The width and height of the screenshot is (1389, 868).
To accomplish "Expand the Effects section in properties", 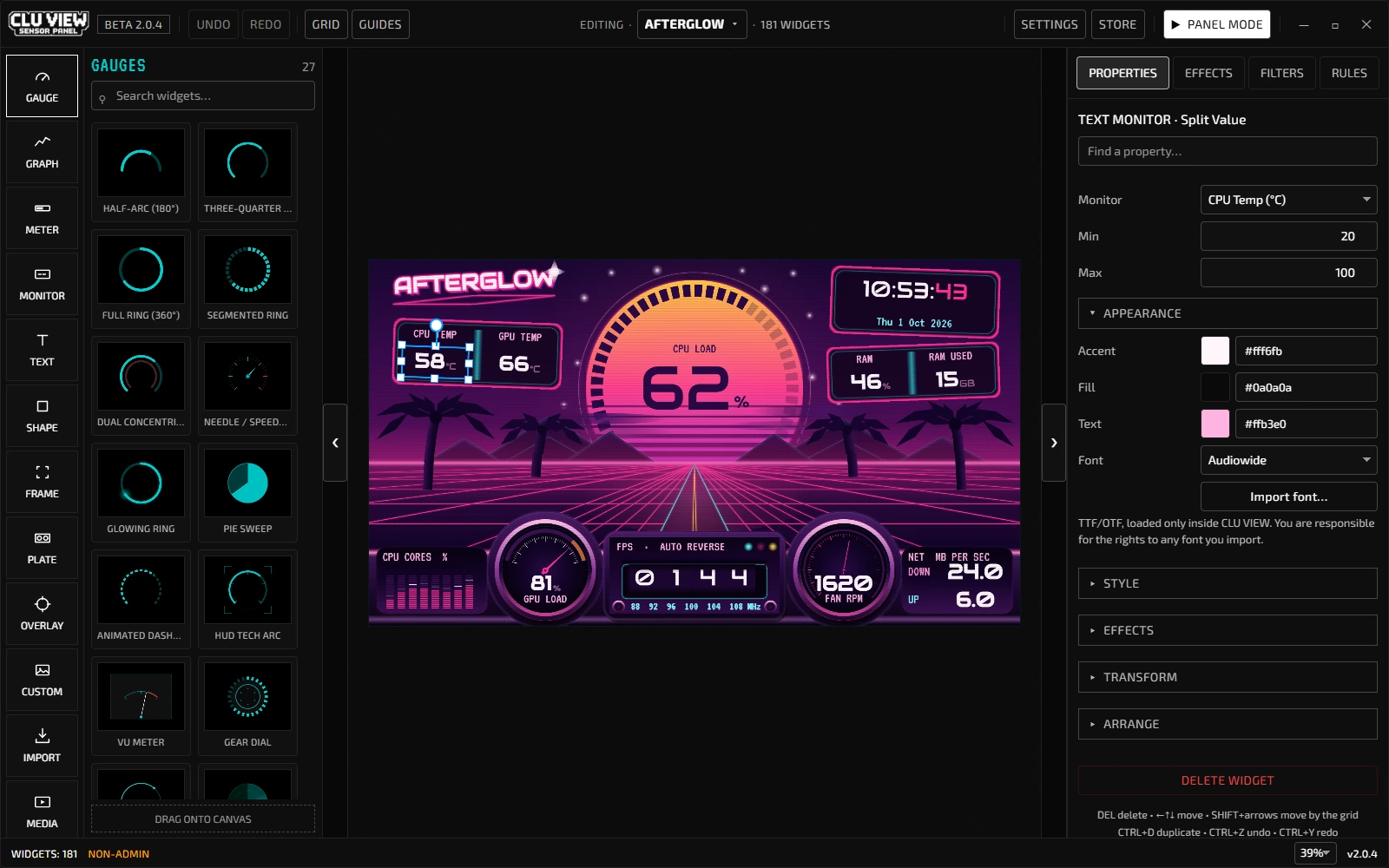I will tap(1228, 630).
